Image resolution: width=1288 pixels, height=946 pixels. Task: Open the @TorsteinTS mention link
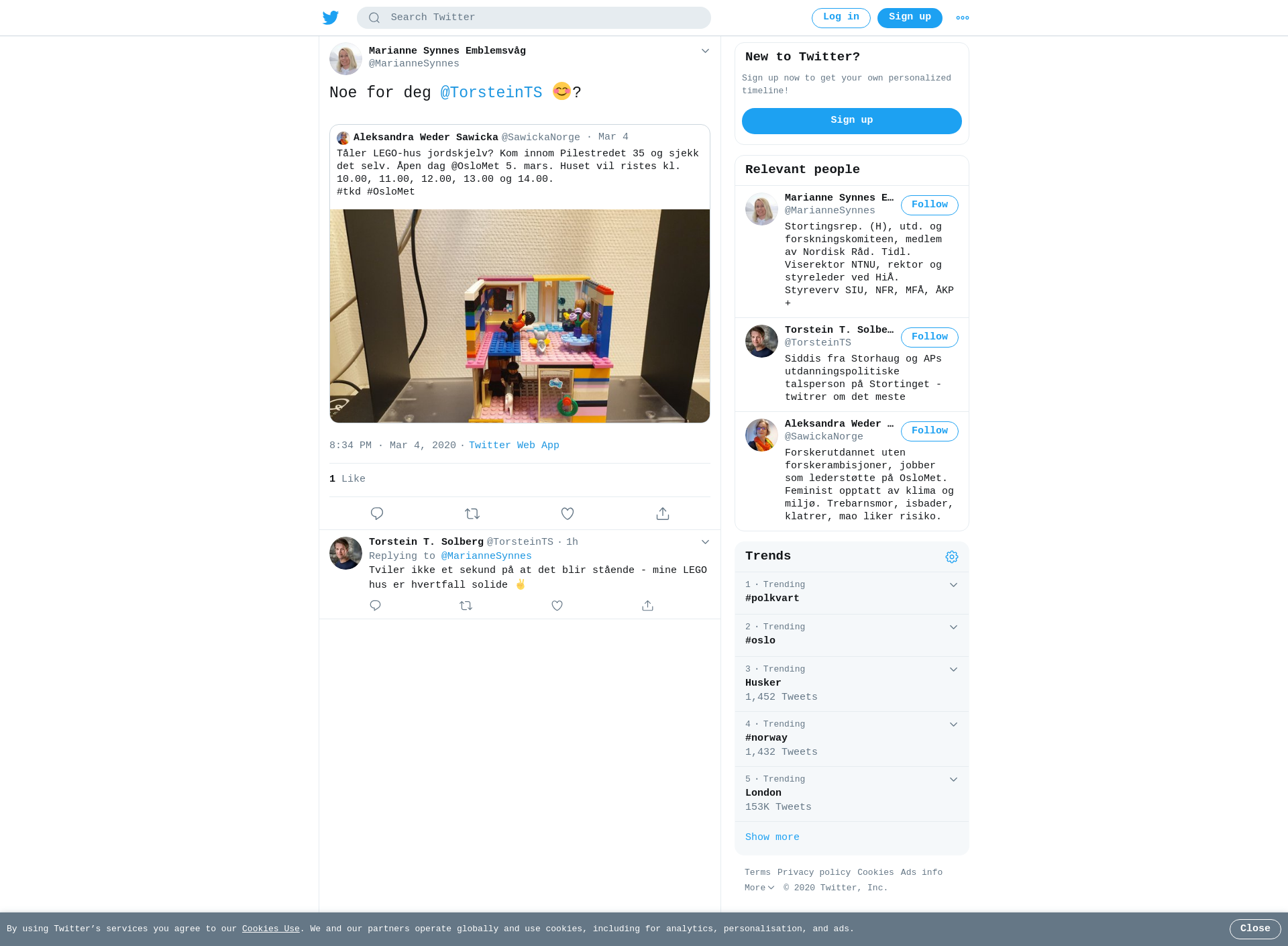(x=491, y=93)
